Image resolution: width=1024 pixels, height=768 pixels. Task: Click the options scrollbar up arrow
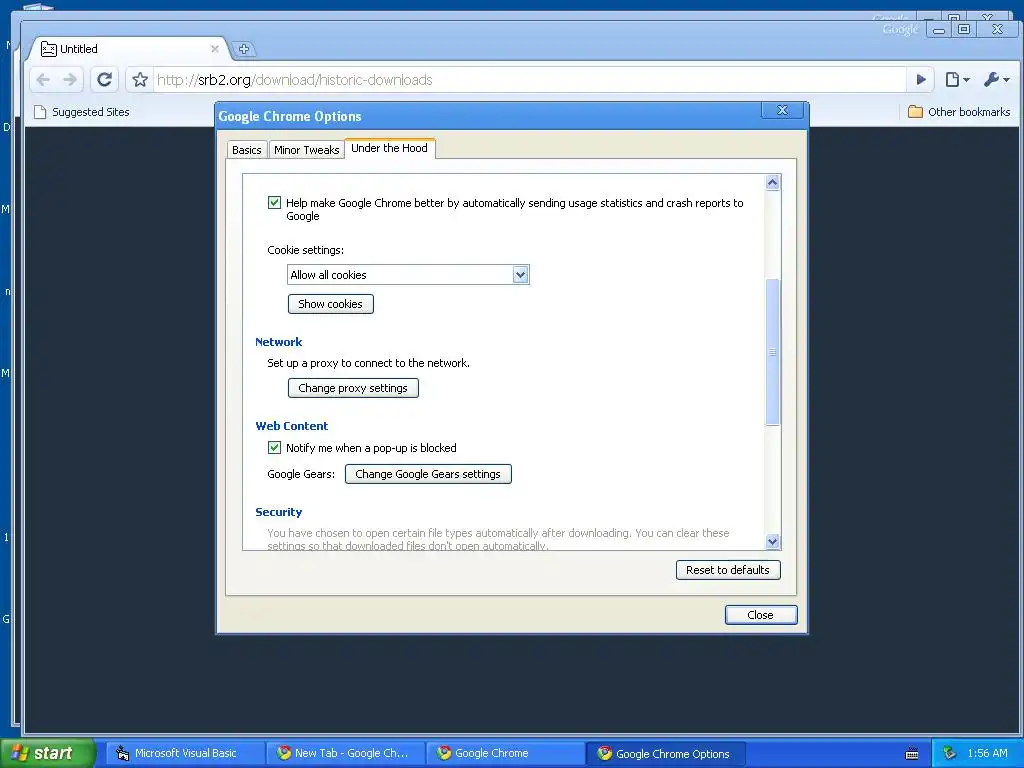773,182
